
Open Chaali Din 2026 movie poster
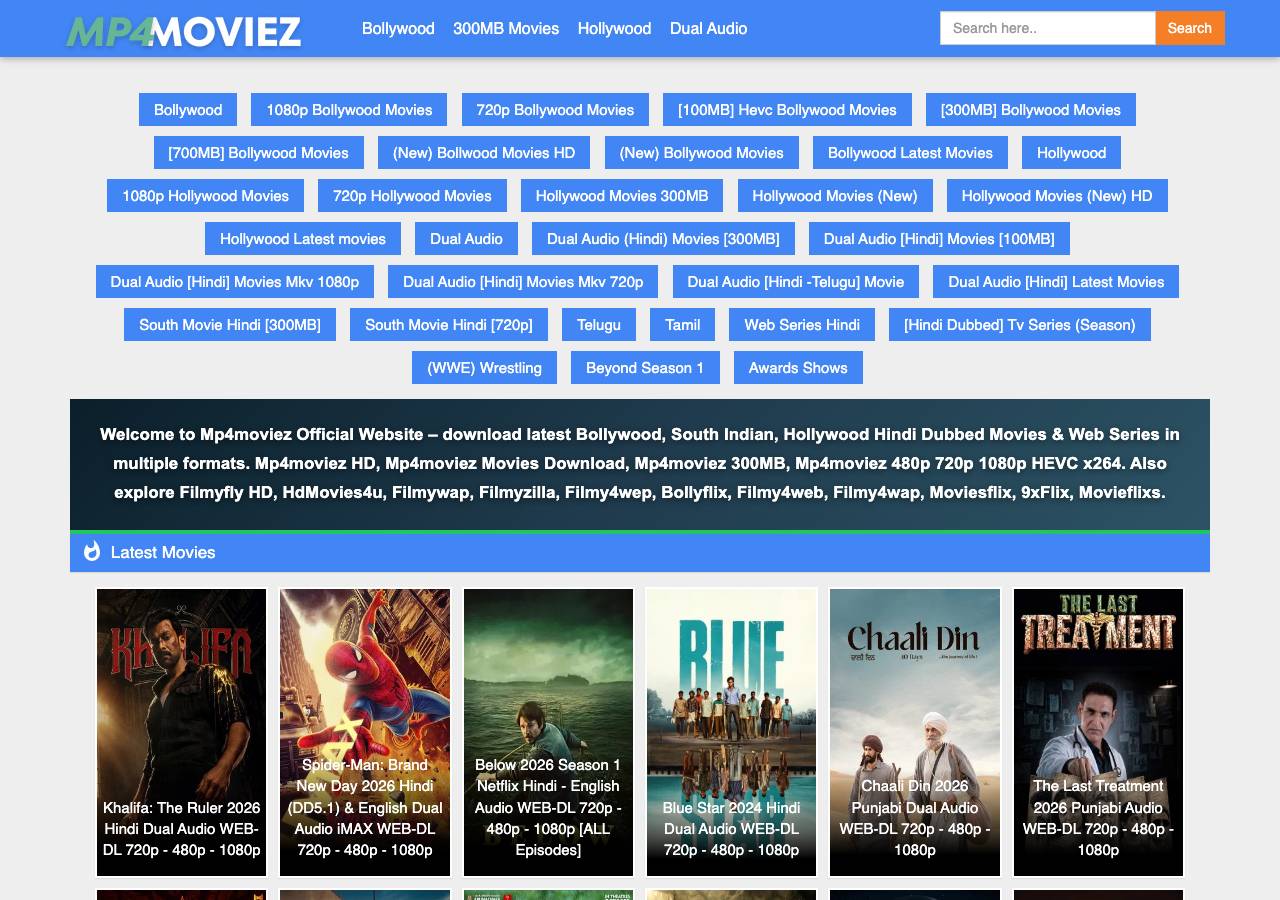pos(915,732)
